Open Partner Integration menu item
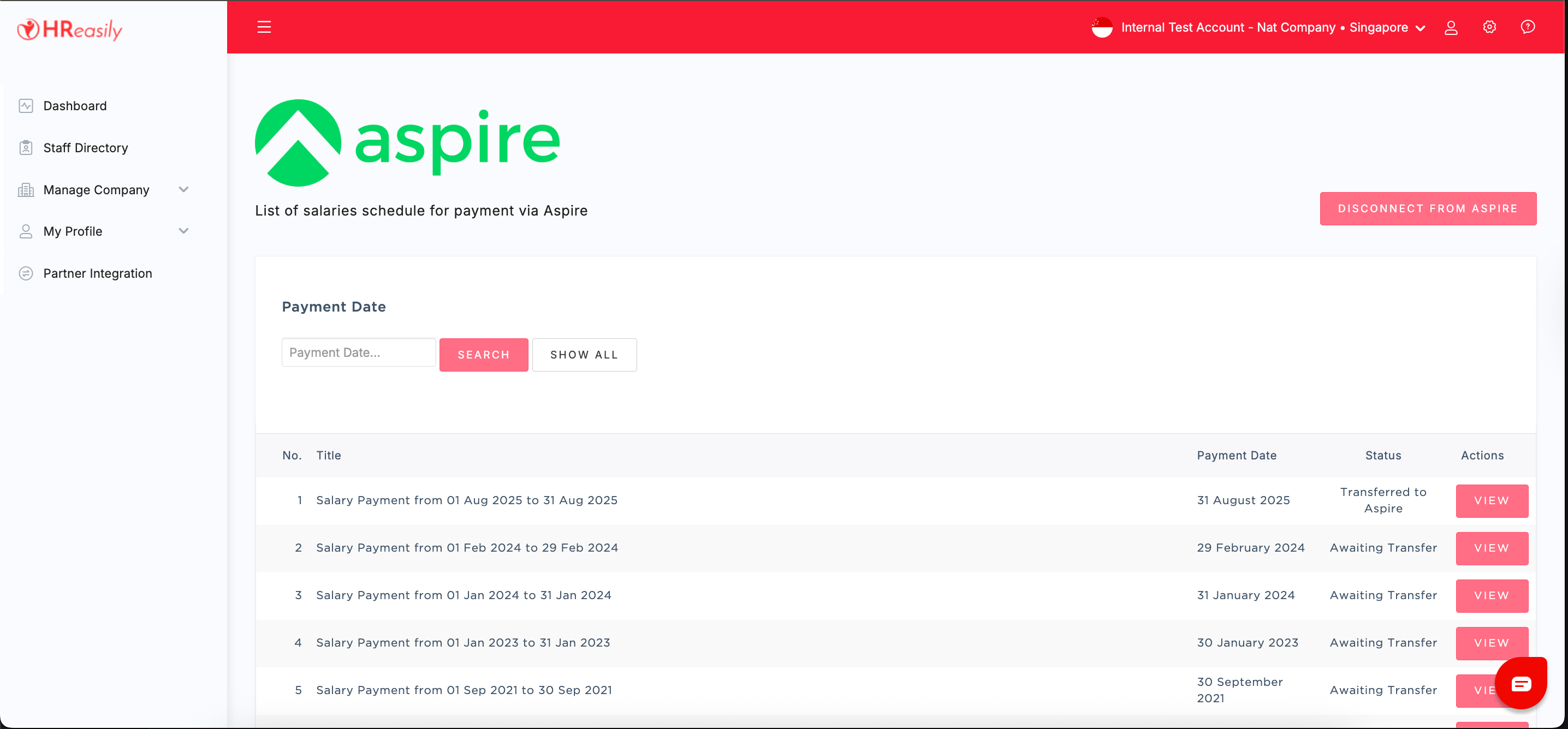Image resolution: width=1568 pixels, height=729 pixels. 97,273
